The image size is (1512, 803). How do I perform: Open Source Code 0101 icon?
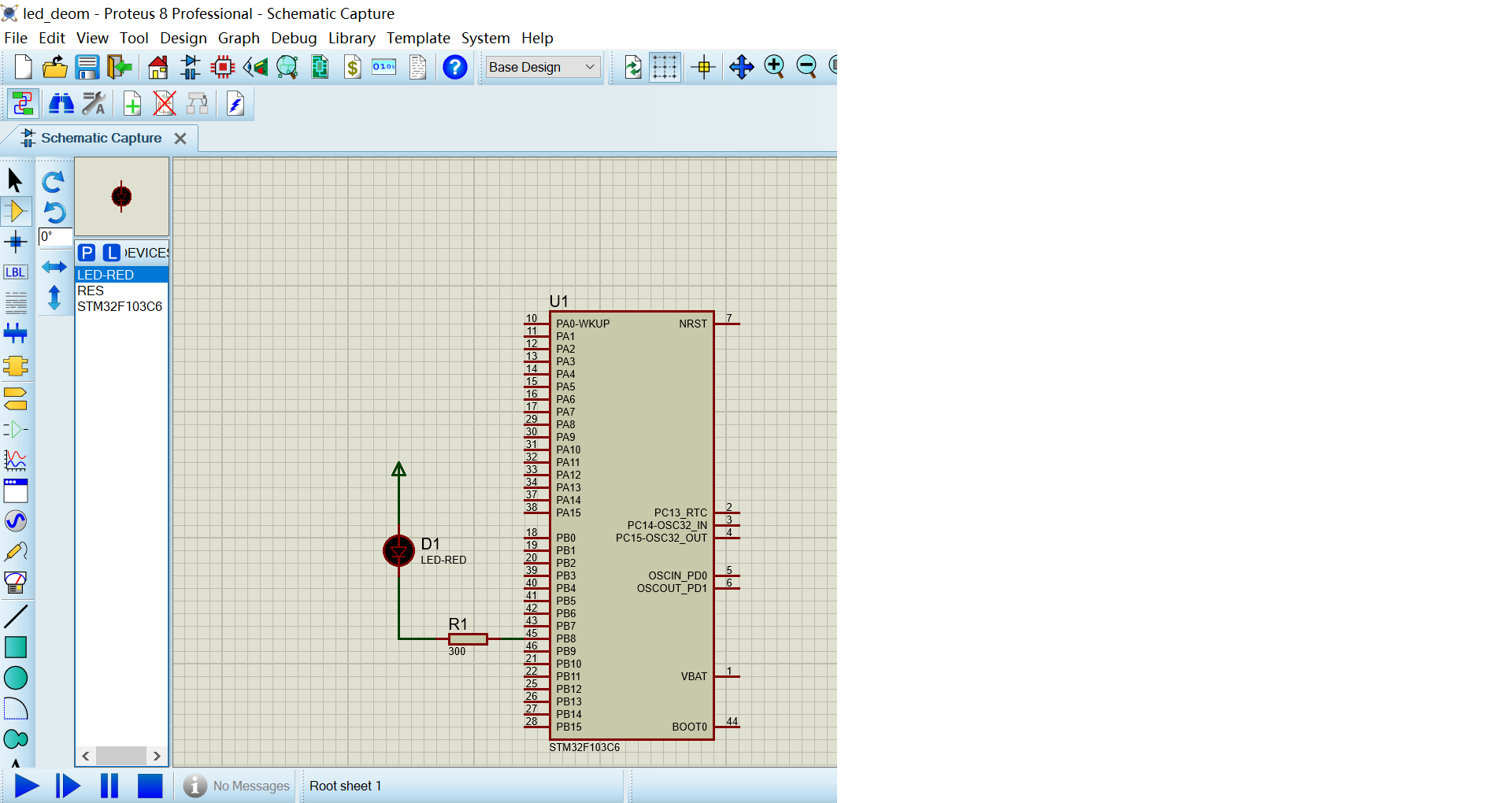(x=384, y=67)
